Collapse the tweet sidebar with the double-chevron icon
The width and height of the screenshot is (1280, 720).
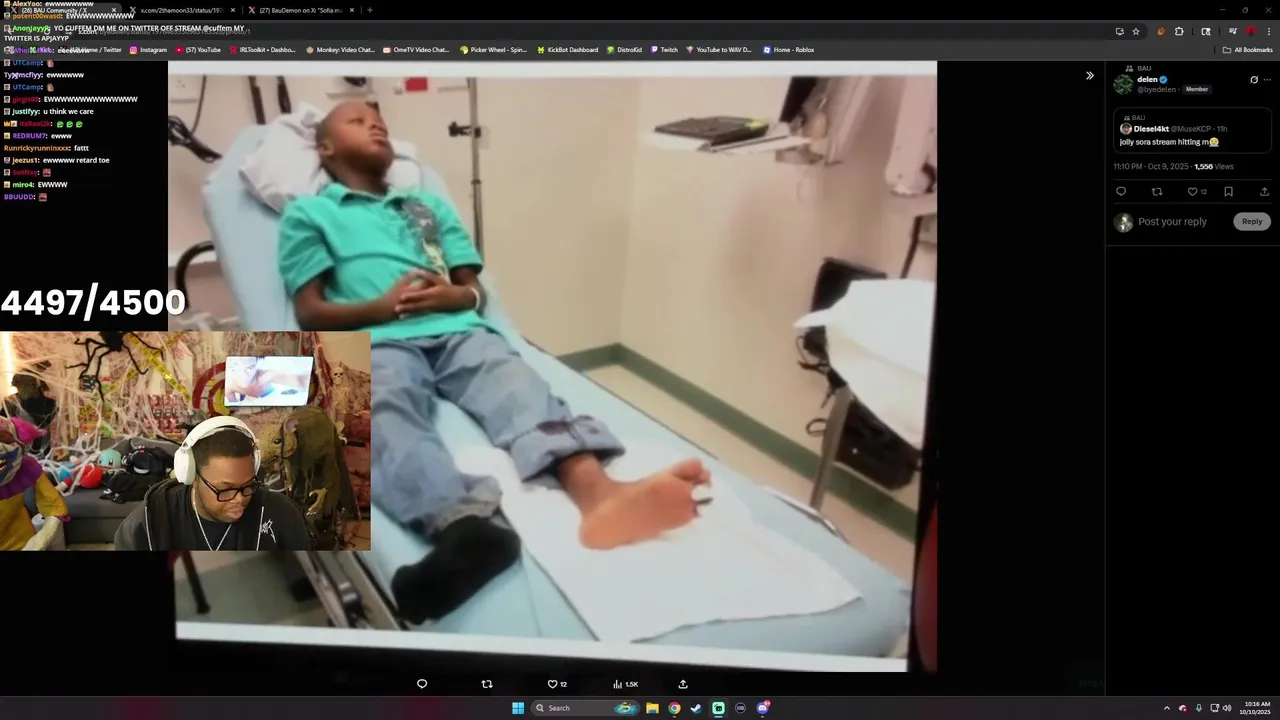(1090, 76)
